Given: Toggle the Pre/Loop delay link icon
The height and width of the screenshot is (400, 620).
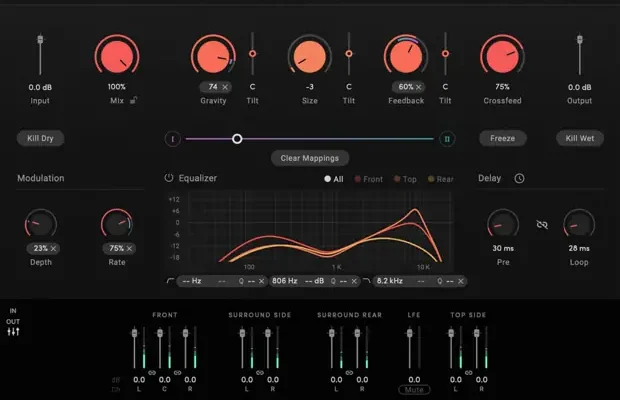Looking at the screenshot, I should click(x=542, y=226).
